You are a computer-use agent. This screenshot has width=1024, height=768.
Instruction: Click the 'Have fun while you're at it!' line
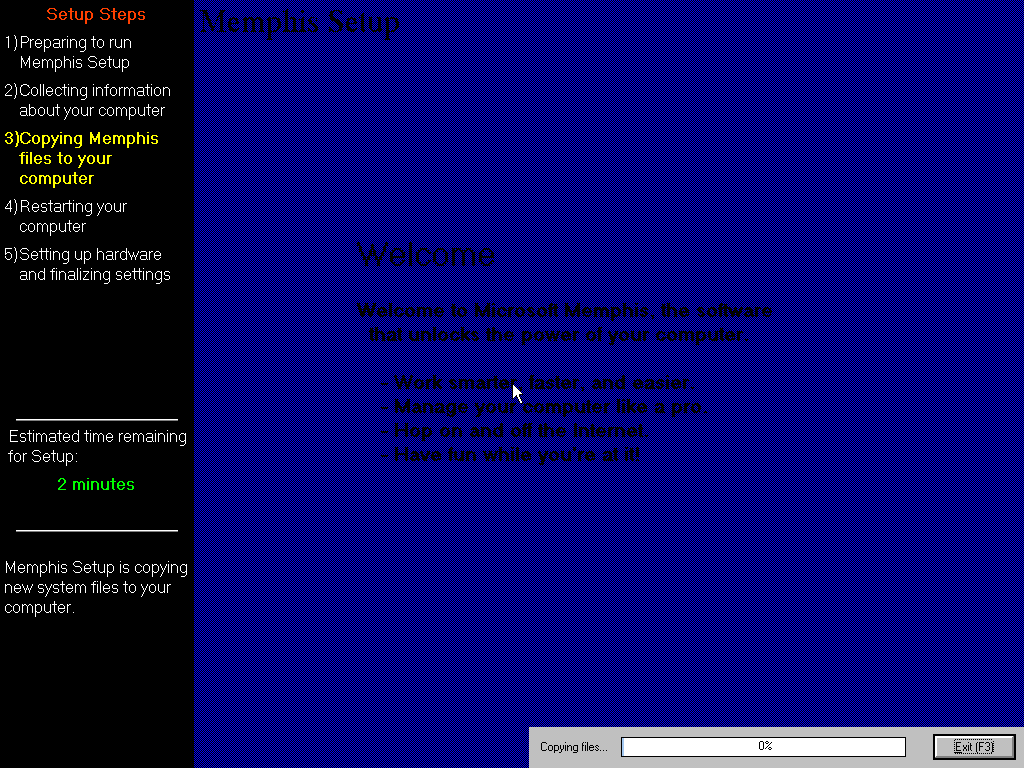(510, 455)
